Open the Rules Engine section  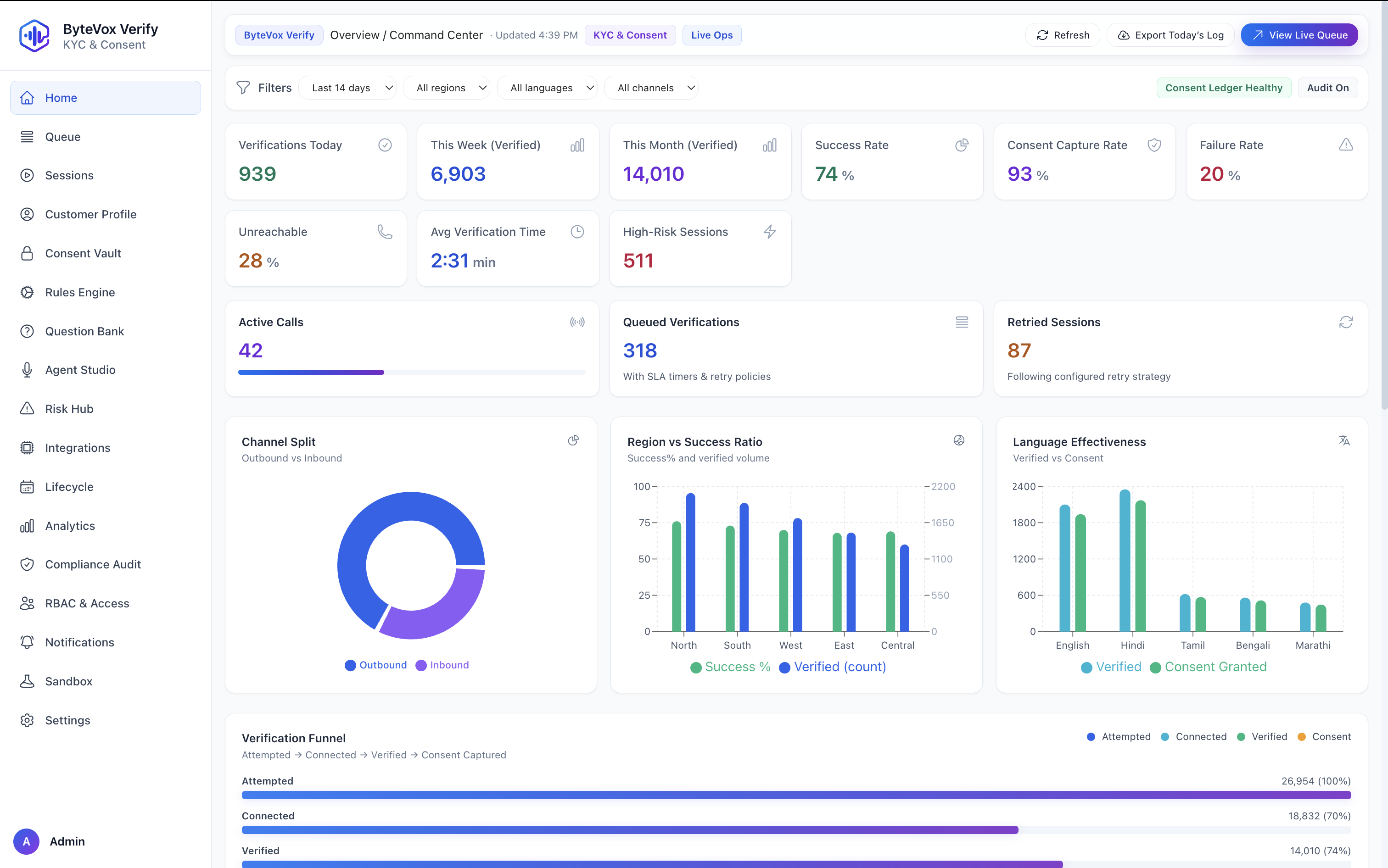(x=80, y=292)
